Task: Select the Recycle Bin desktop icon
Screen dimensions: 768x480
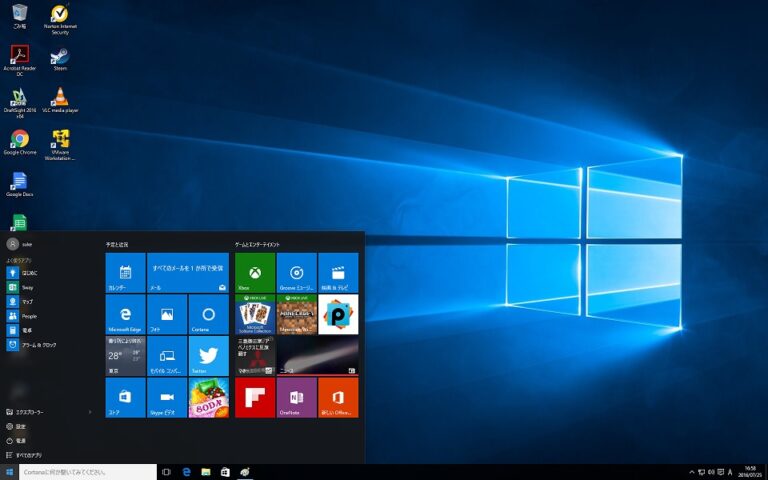Action: tap(20, 19)
